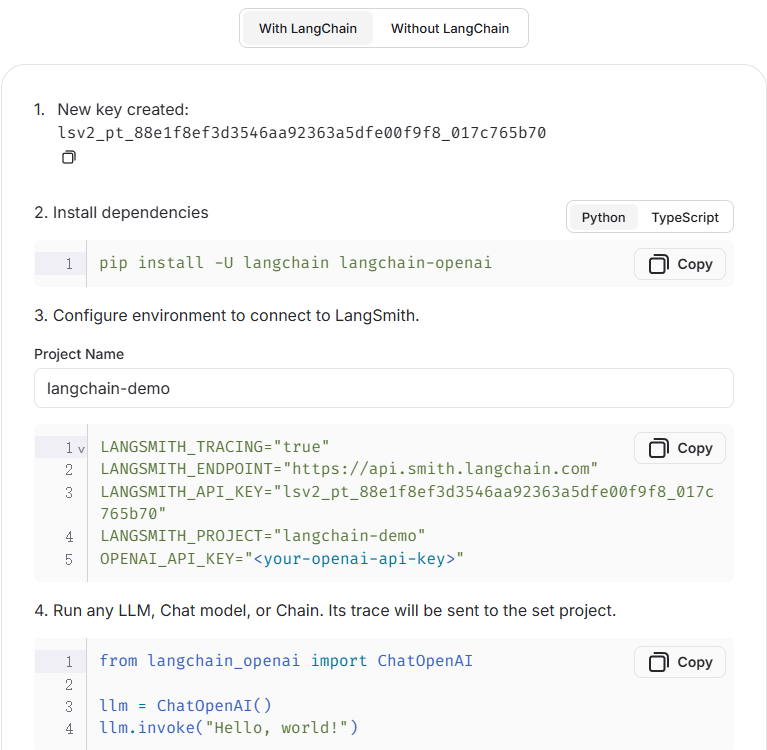This screenshot has width=767, height=750.
Task: Click the from langchain_openai import line
Action: point(286,661)
